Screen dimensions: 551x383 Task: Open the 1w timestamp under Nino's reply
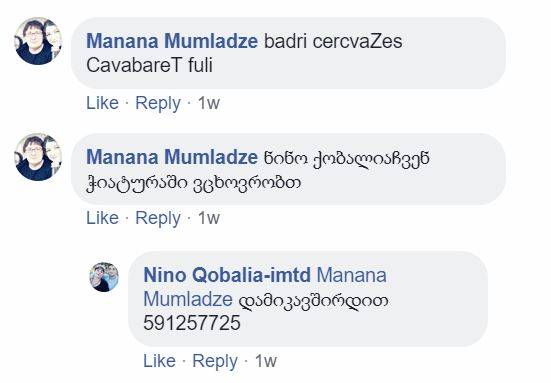click(x=266, y=361)
